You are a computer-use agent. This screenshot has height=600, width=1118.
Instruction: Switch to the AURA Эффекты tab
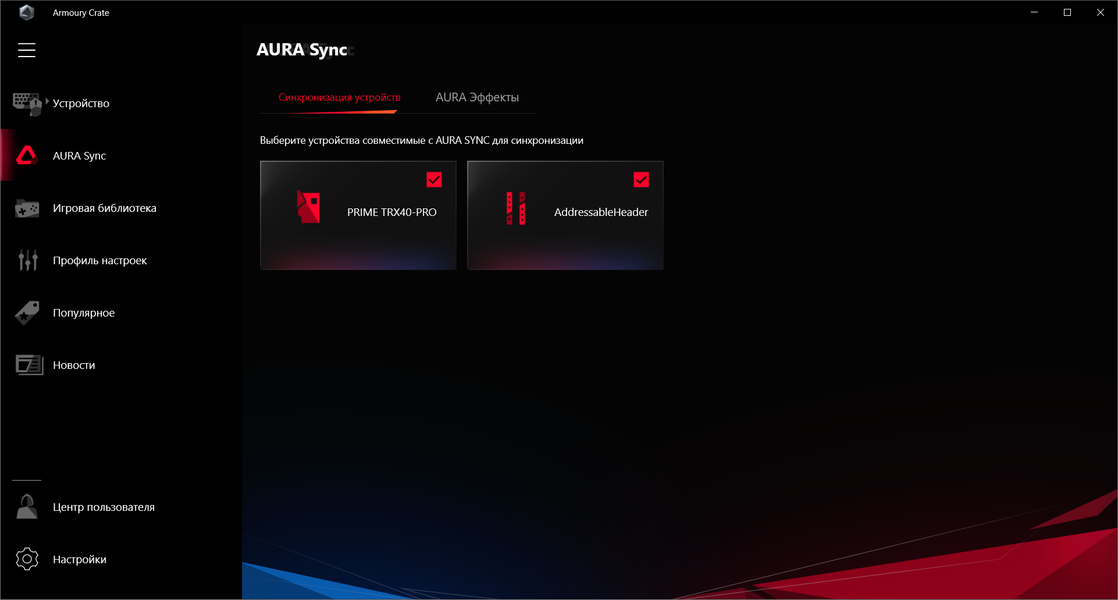477,98
